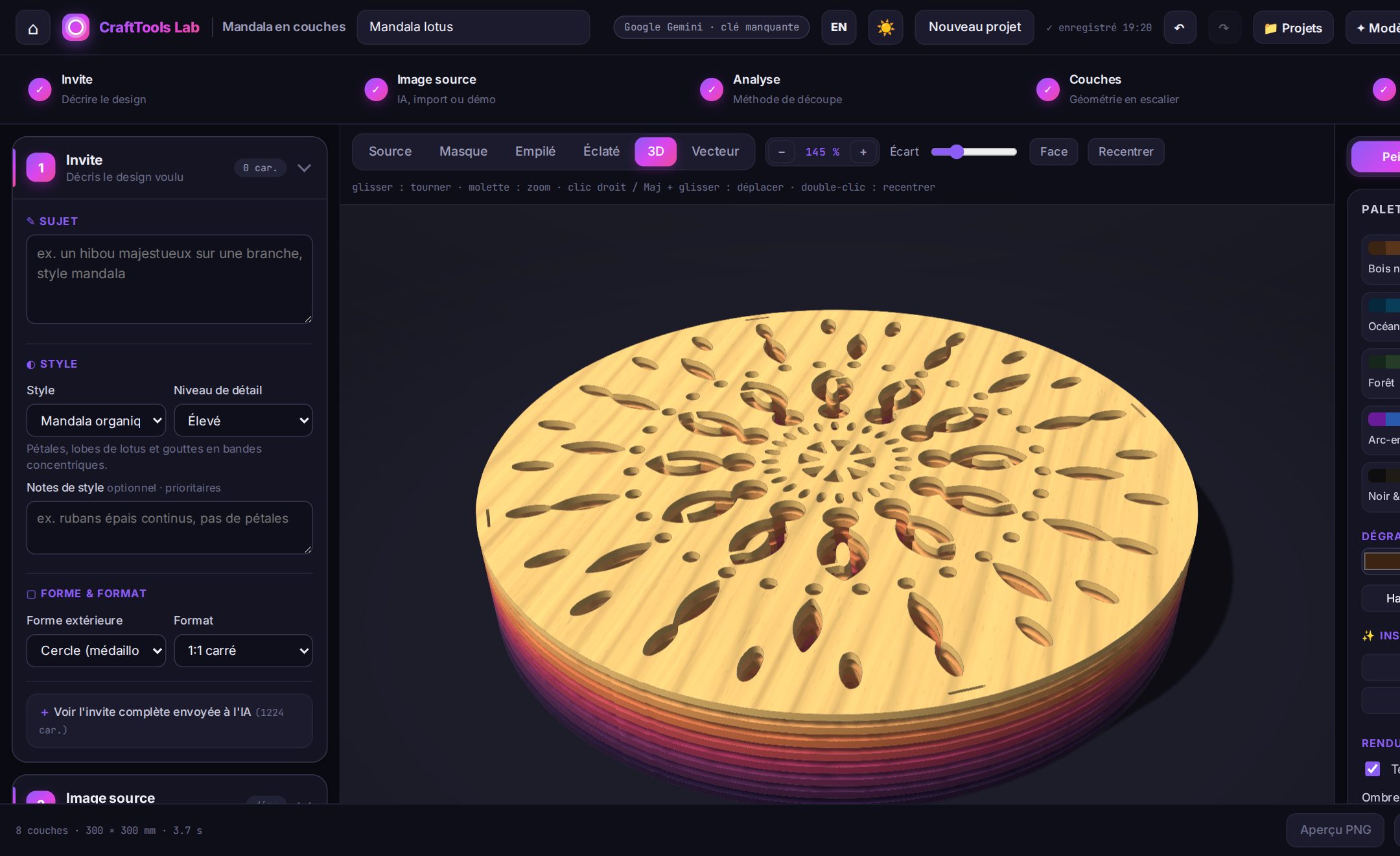Select the 3D view tab

(656, 151)
